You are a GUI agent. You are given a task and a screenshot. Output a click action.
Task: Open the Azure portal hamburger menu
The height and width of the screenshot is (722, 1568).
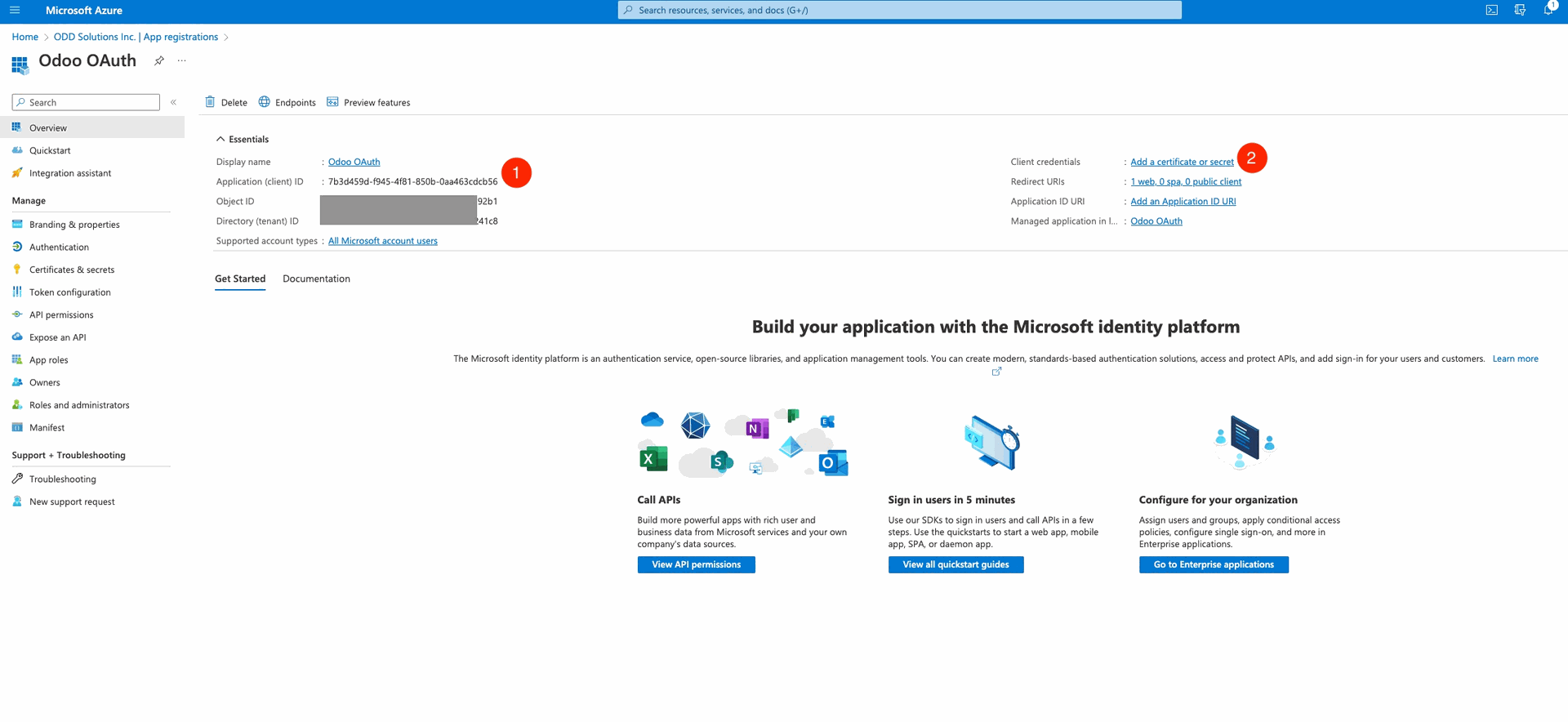click(15, 11)
